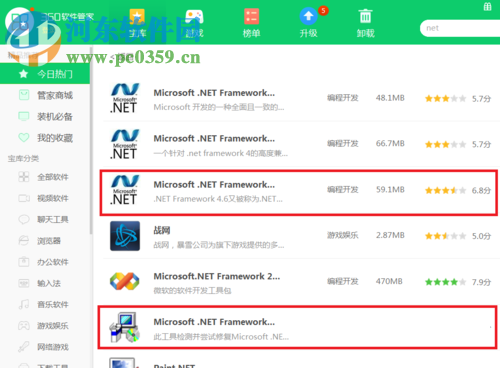Select 今日热门 in sidebar

(45, 74)
